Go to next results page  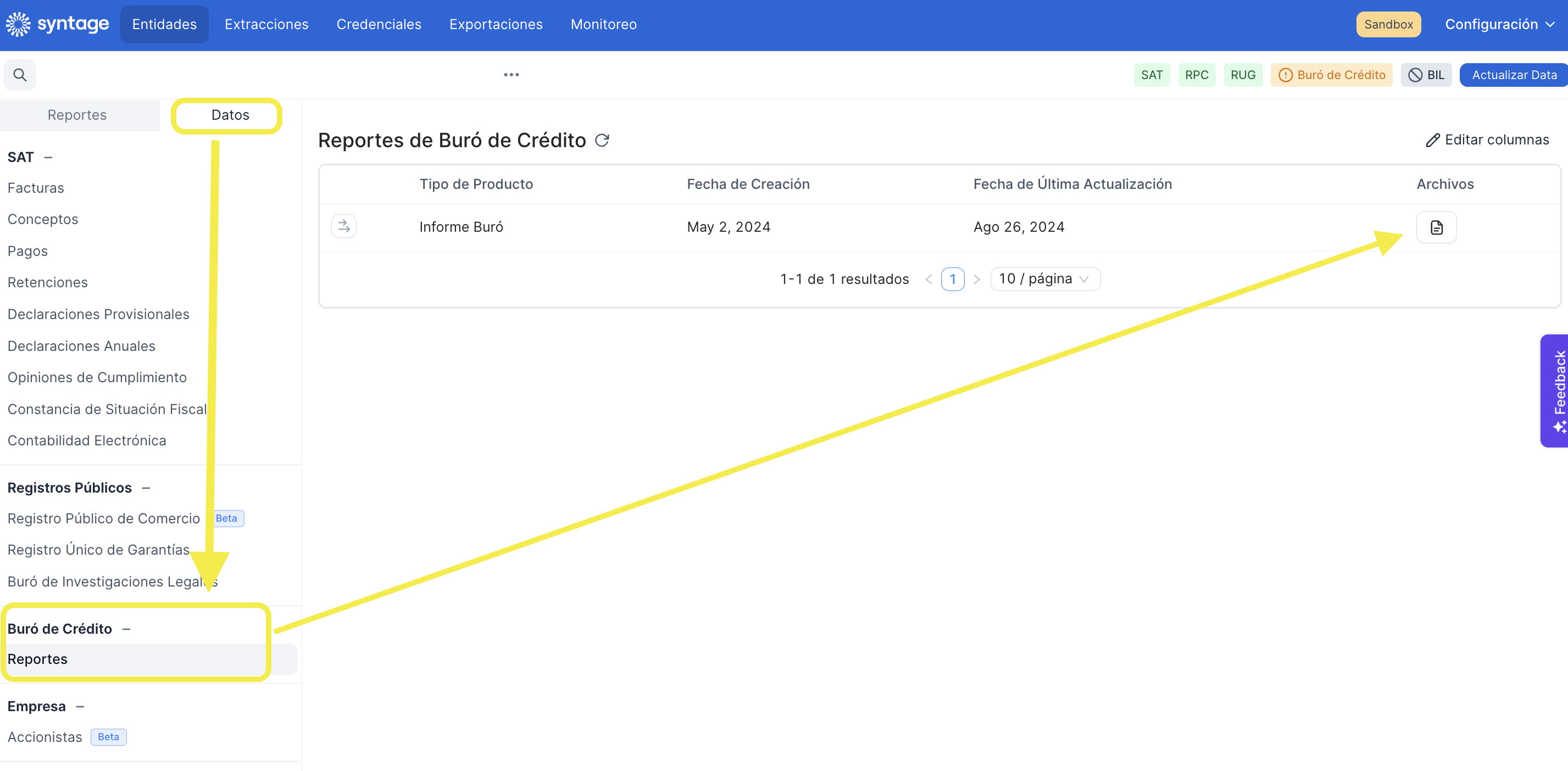point(977,280)
